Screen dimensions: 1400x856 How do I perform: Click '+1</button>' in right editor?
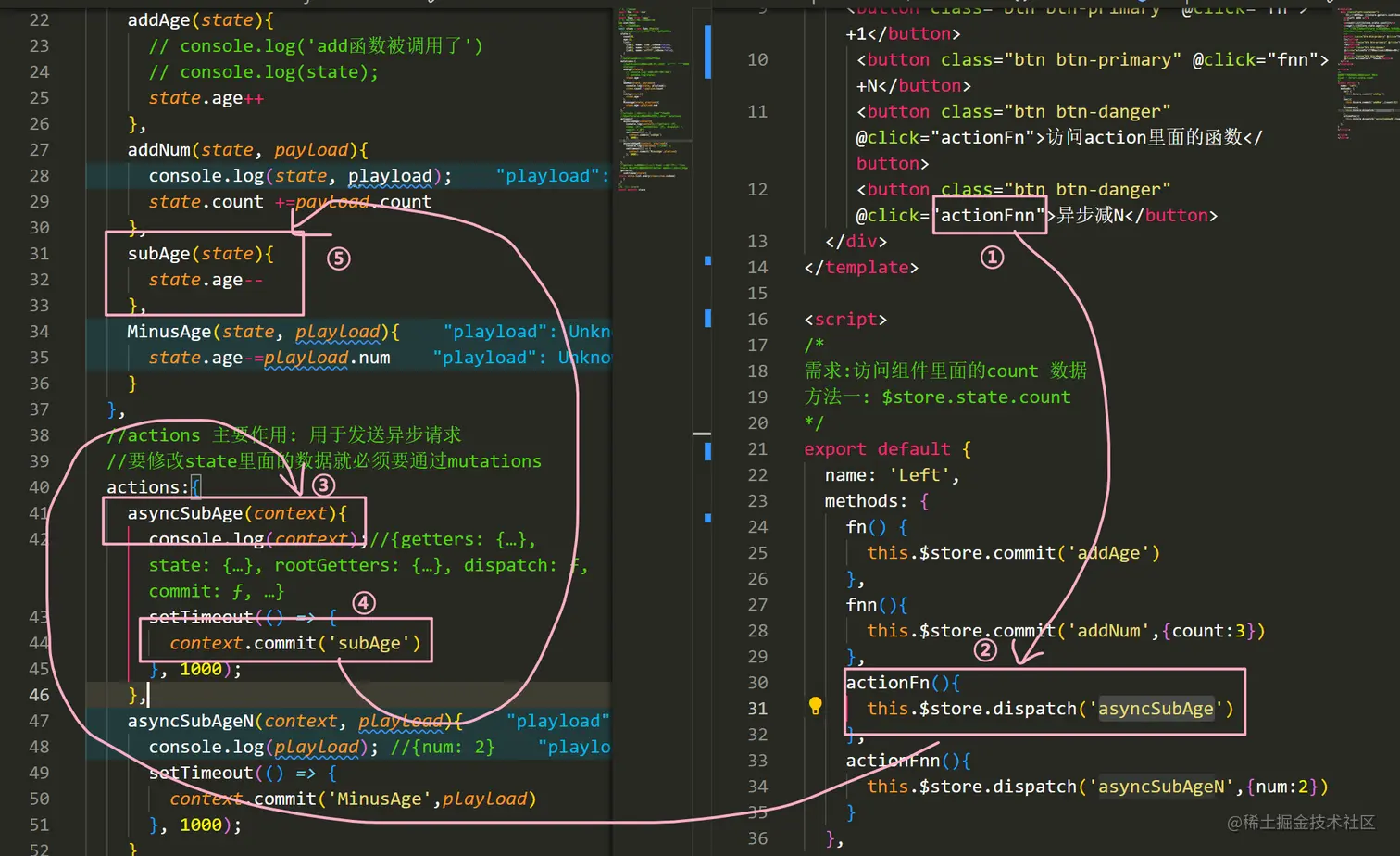[903, 34]
